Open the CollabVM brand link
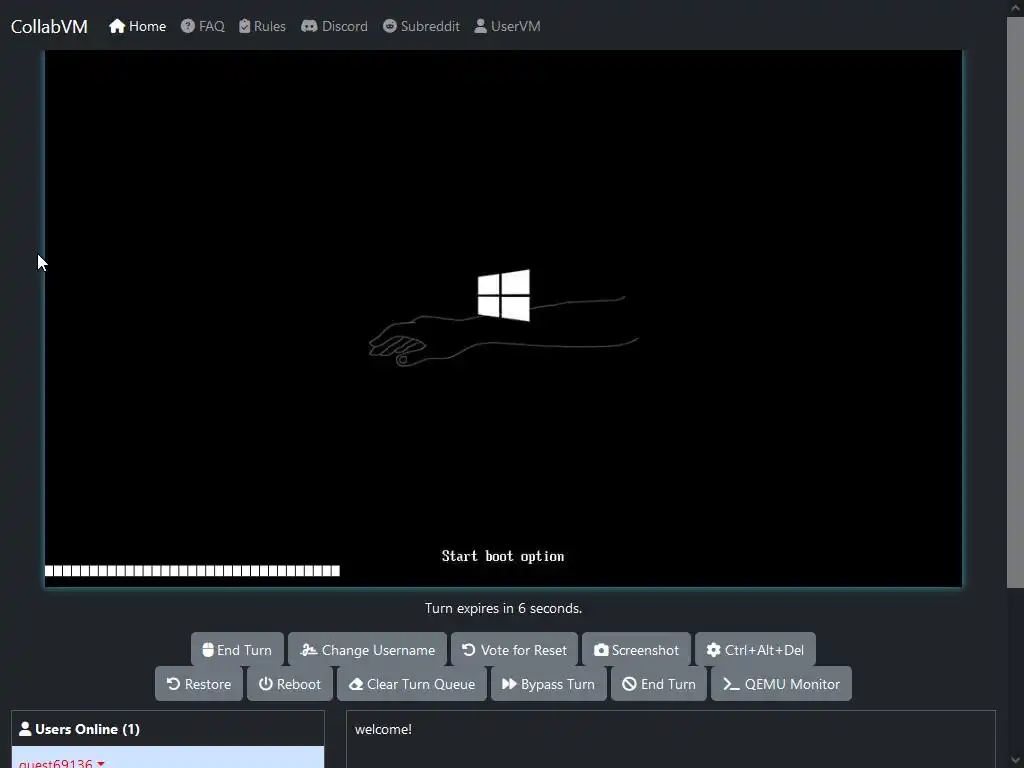The height and width of the screenshot is (768, 1024). (x=49, y=26)
